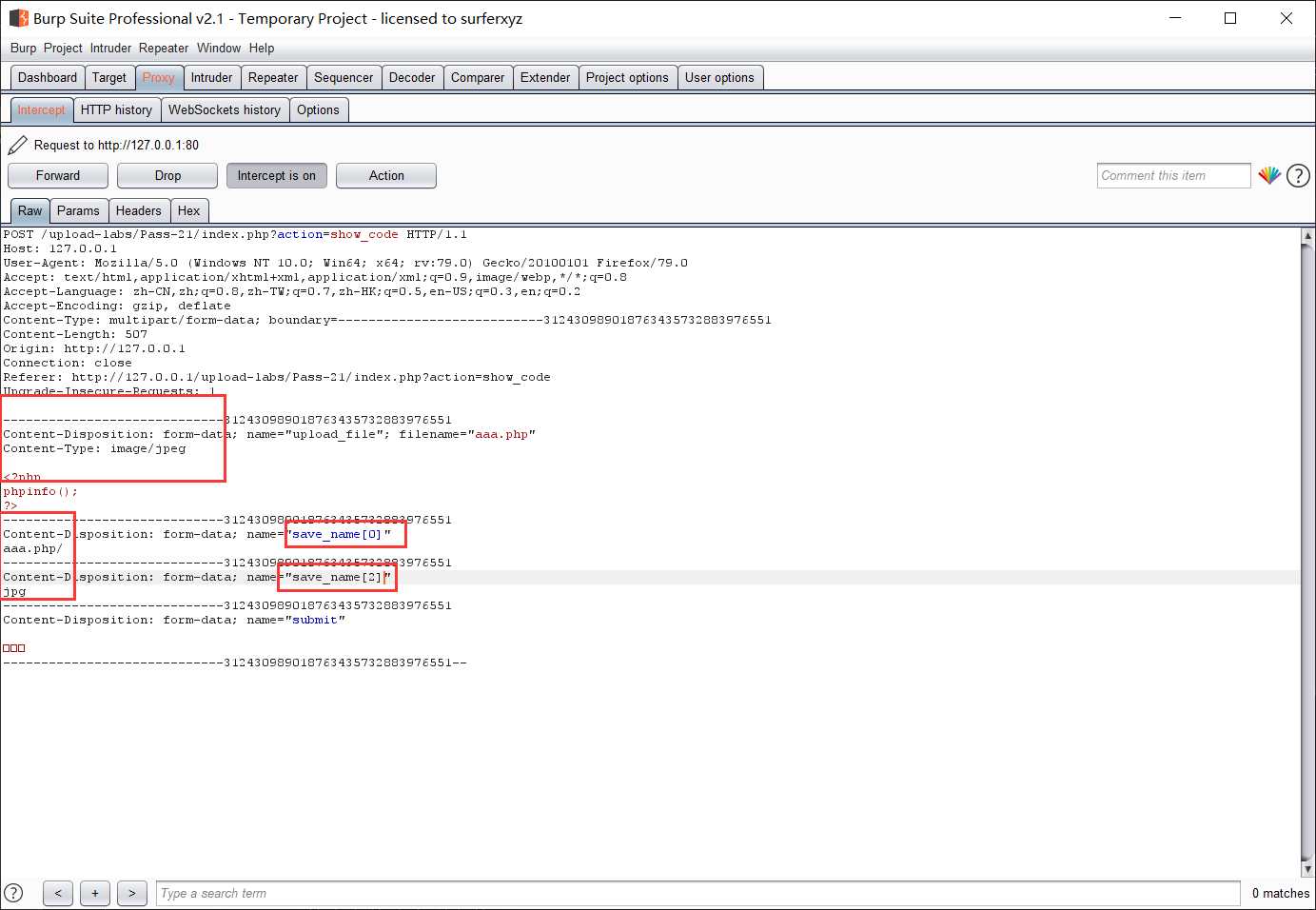Screen dimensions: 1316x910
Task: Click the Type a search term field
Action: [697, 893]
